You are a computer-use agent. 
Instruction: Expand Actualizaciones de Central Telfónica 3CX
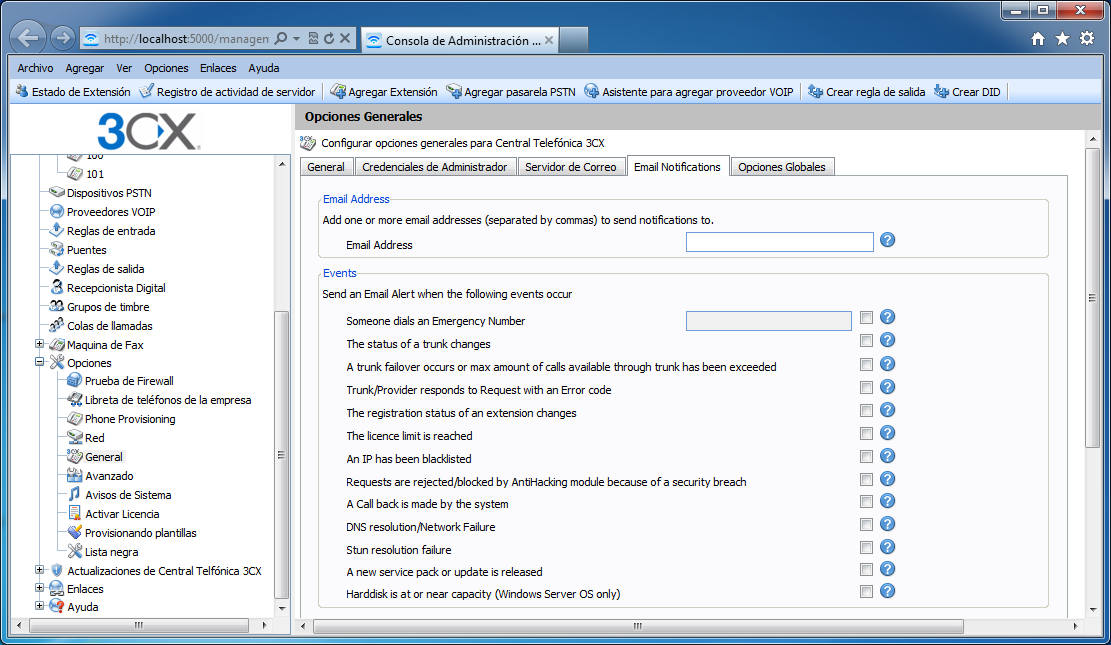point(40,569)
